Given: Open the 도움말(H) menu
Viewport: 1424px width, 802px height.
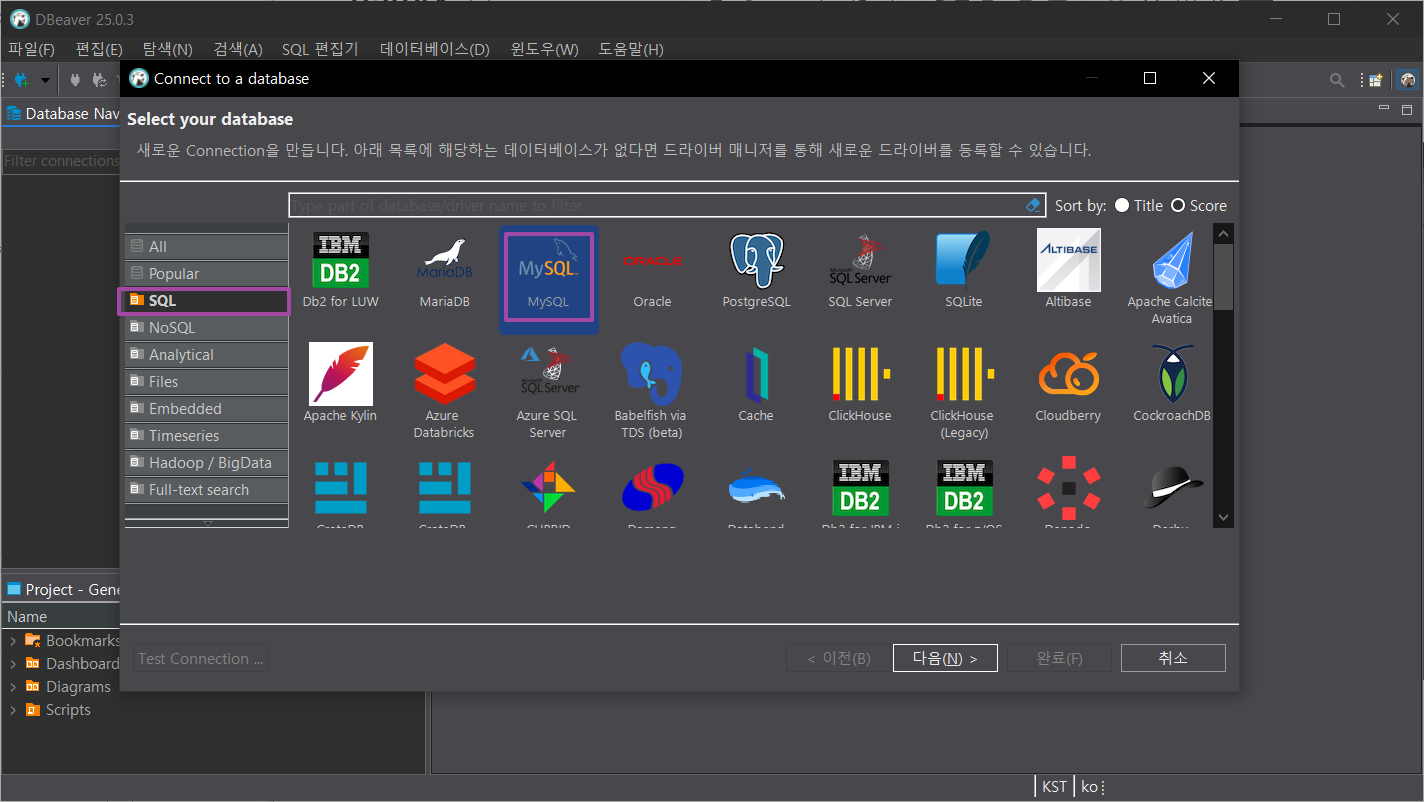Looking at the screenshot, I should [631, 49].
